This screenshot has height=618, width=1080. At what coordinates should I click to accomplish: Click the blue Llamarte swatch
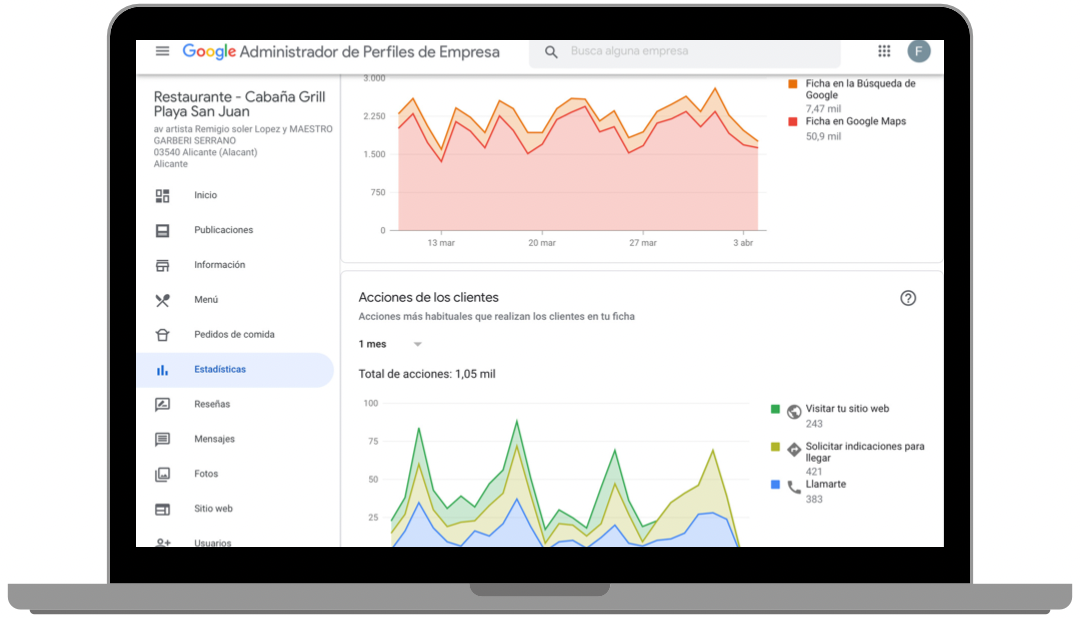tap(775, 485)
